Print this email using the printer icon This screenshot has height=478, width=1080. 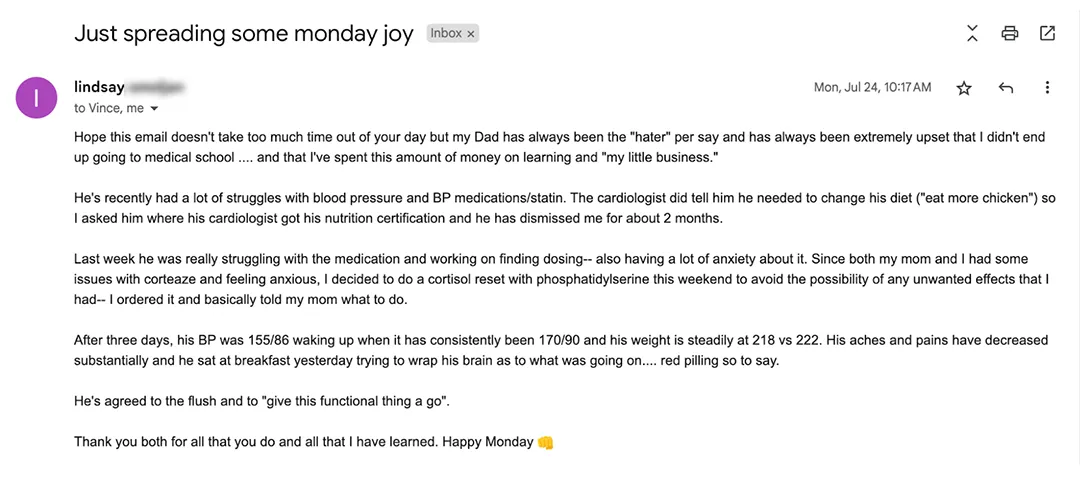tap(1010, 33)
